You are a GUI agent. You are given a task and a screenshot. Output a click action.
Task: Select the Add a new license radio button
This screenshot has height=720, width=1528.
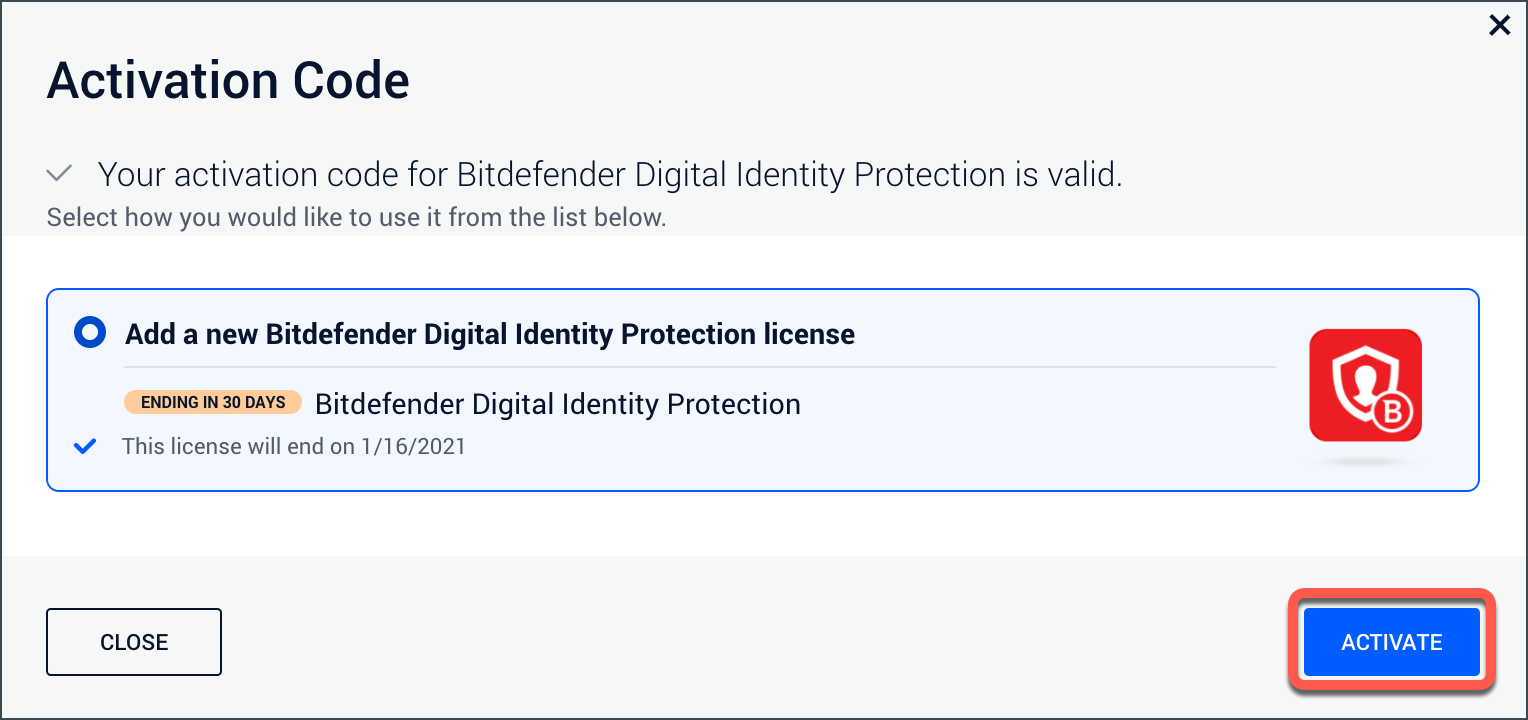pos(90,333)
